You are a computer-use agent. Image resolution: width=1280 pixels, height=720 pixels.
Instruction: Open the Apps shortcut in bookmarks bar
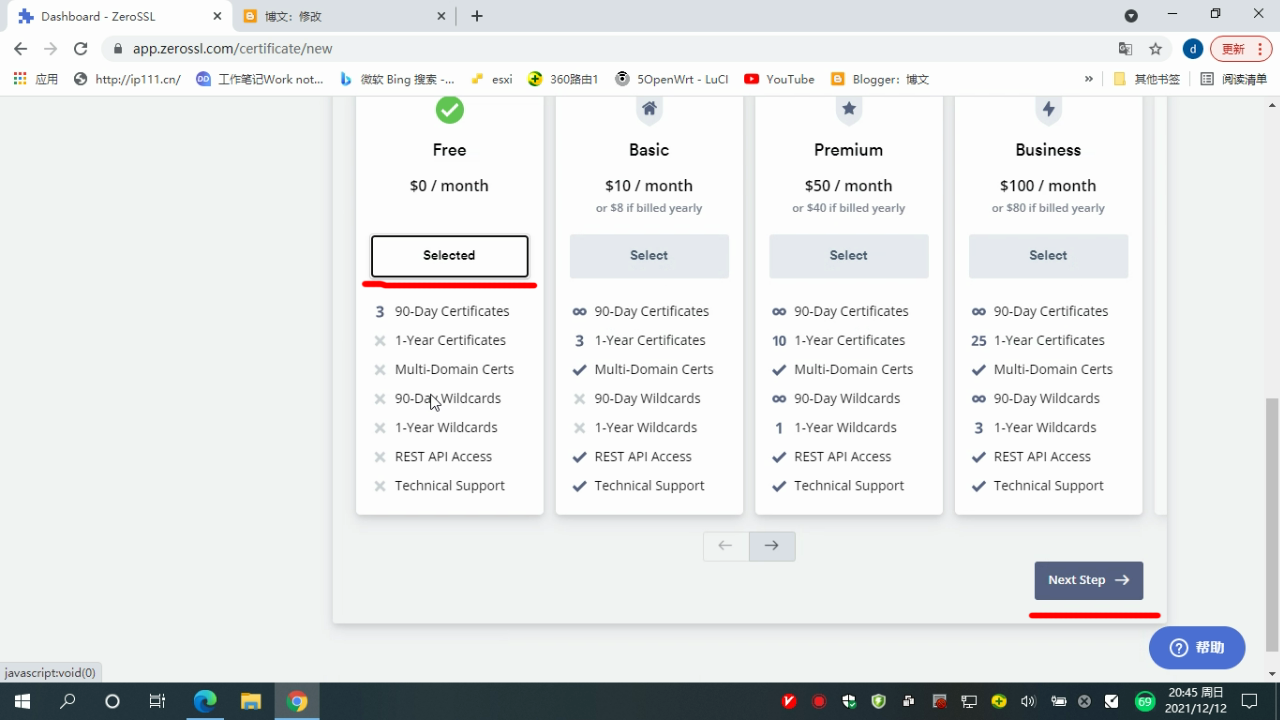coord(36,79)
